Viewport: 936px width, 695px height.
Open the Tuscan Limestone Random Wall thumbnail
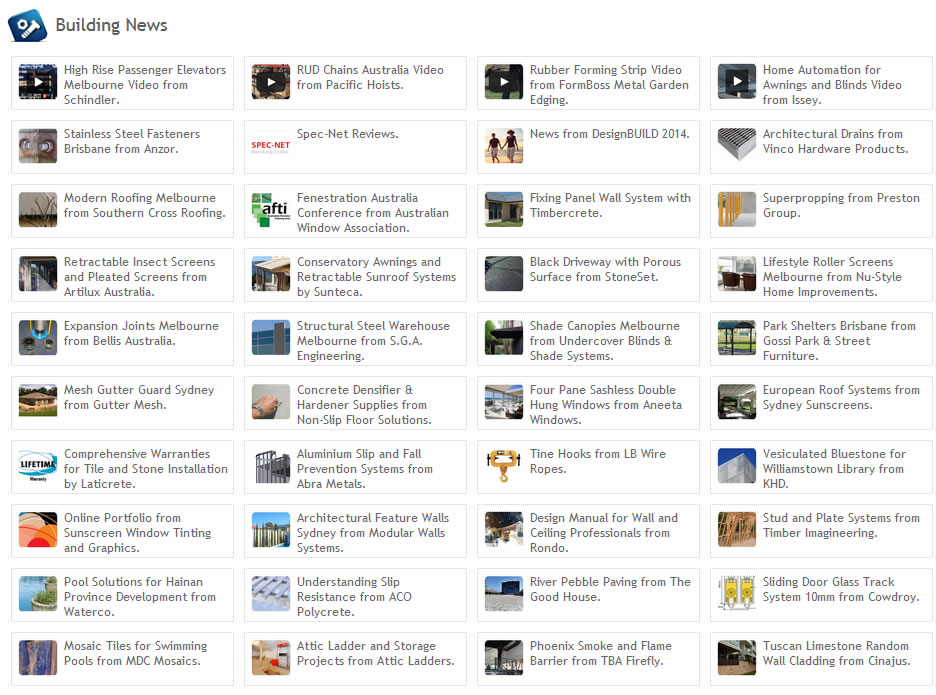[737, 657]
